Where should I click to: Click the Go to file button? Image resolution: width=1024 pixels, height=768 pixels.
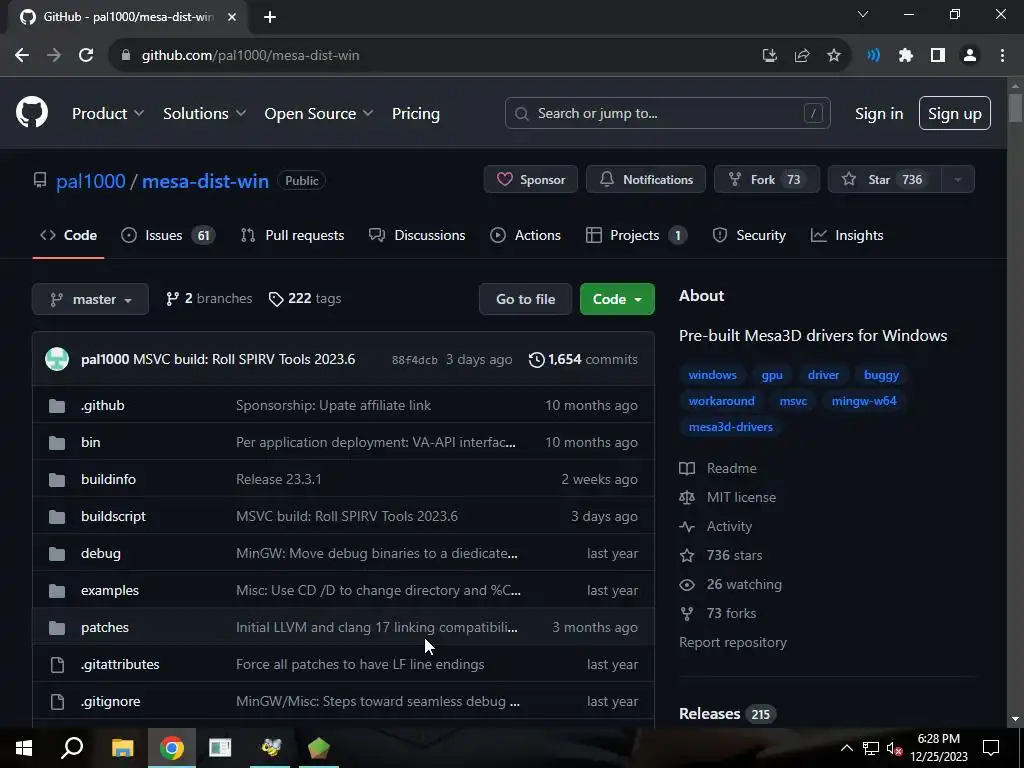click(526, 299)
